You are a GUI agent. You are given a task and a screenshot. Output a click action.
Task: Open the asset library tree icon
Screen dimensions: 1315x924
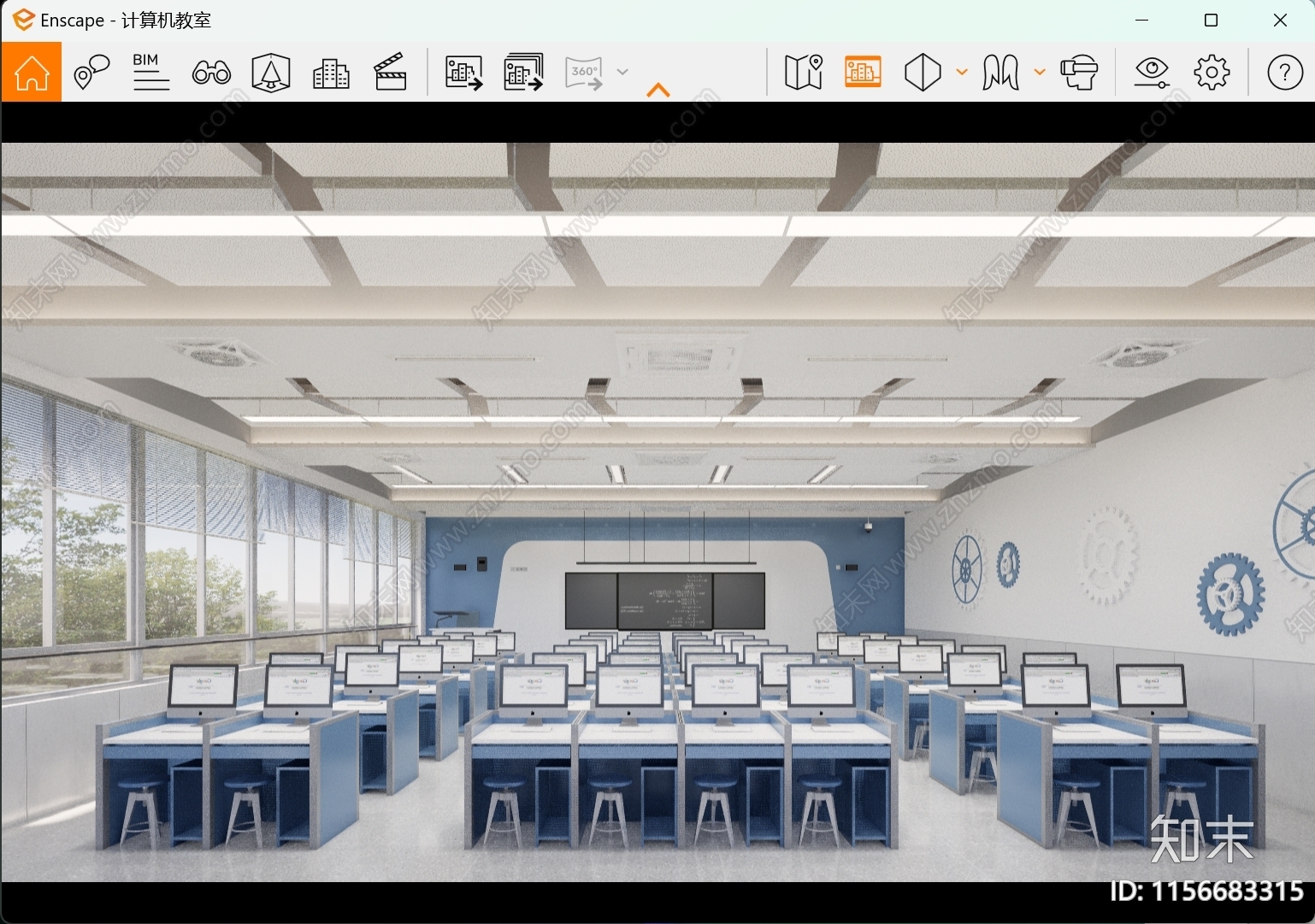[271, 73]
